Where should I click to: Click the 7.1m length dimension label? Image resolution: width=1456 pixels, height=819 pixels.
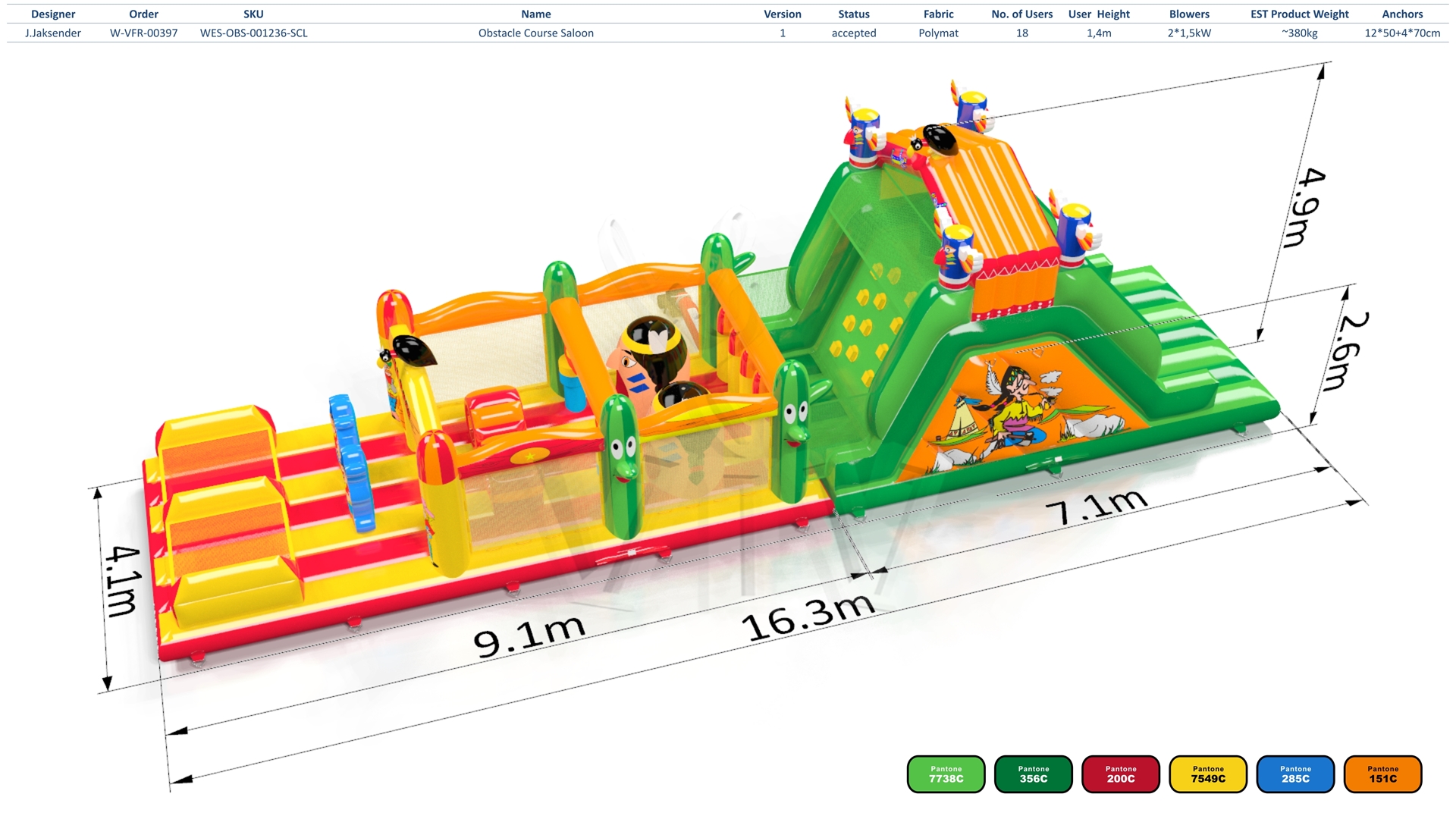[x=1096, y=507]
